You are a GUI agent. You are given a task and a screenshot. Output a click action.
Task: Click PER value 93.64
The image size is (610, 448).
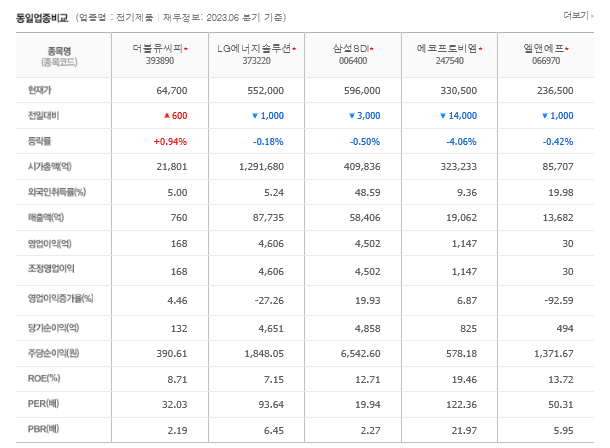coord(271,405)
